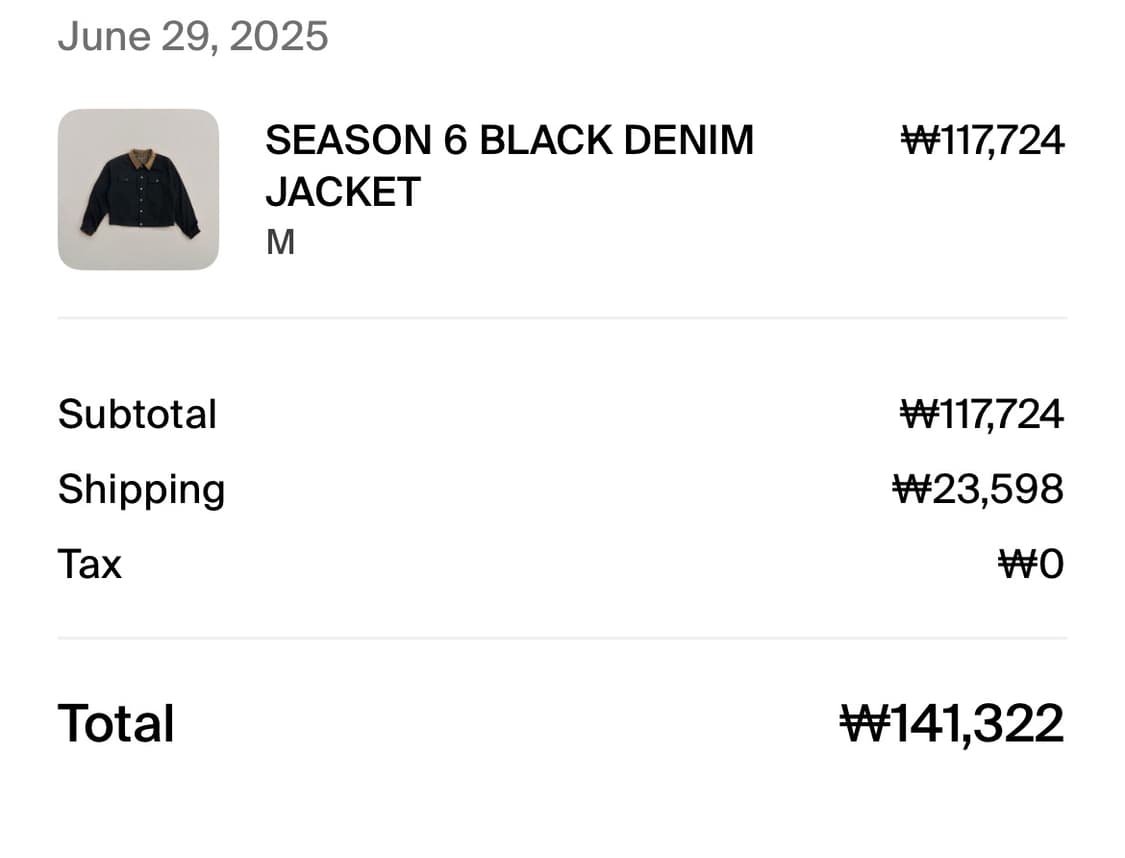Click the Shipping label
1125x858 pixels.
pos(141,490)
